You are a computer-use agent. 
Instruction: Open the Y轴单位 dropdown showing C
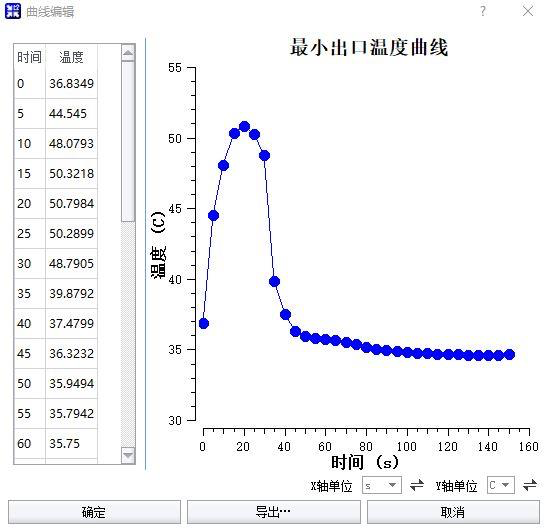click(x=501, y=485)
